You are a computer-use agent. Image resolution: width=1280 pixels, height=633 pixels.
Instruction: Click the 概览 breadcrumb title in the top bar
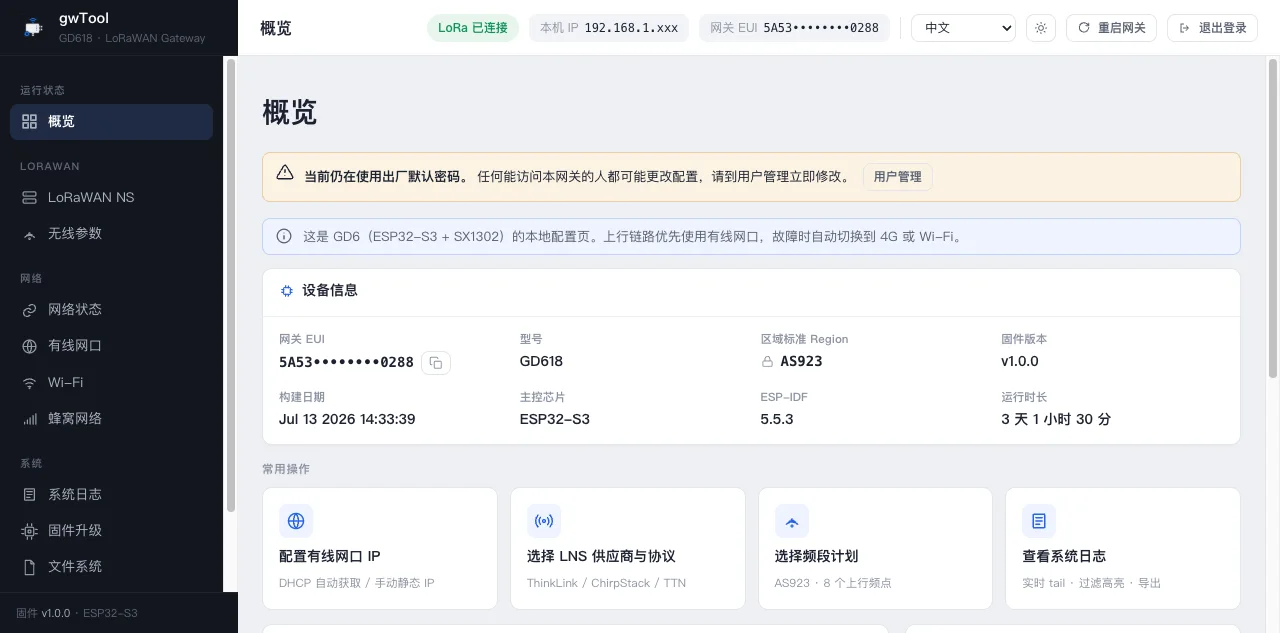(x=276, y=28)
